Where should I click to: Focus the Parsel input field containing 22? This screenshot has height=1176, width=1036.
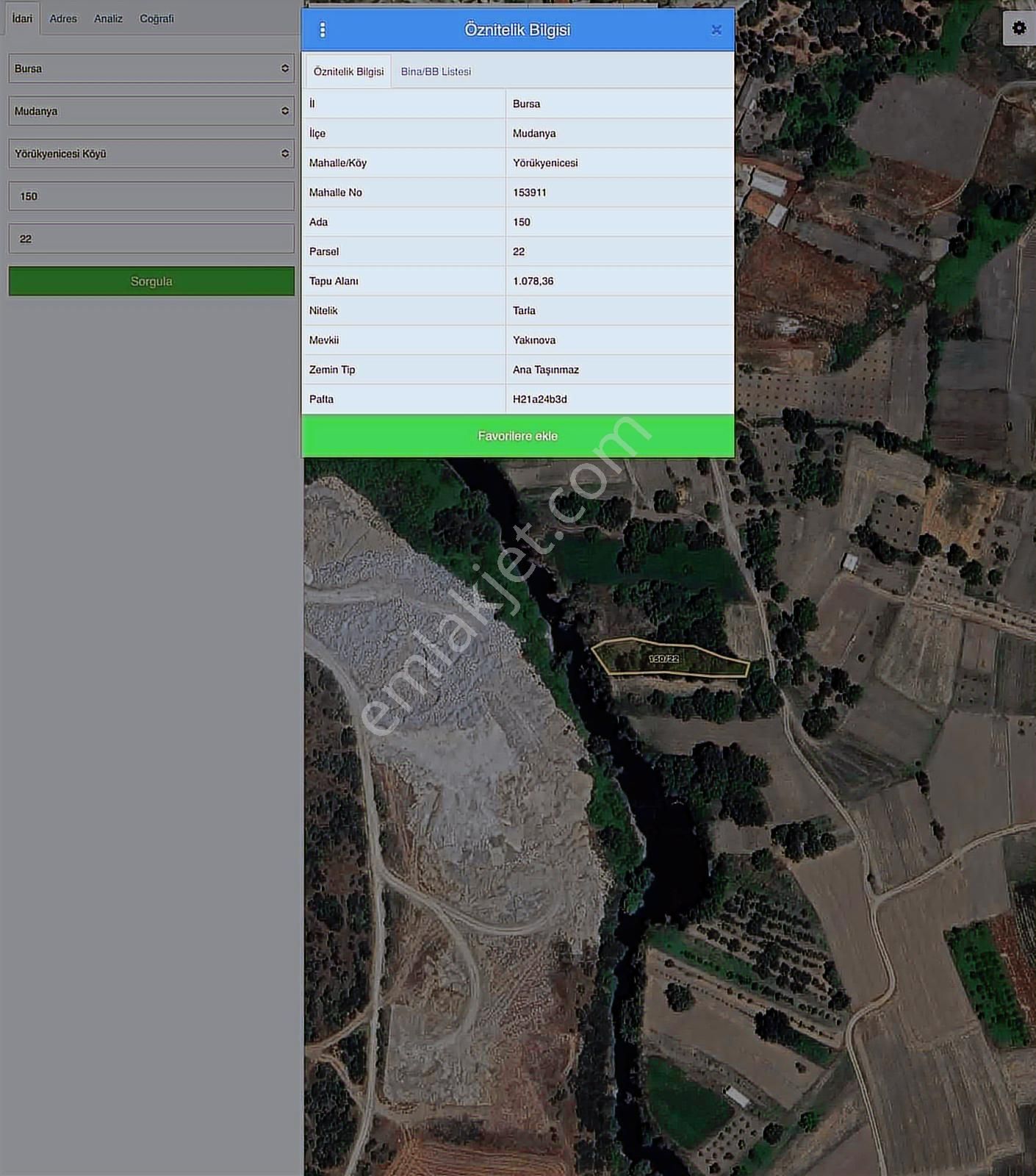(x=151, y=239)
